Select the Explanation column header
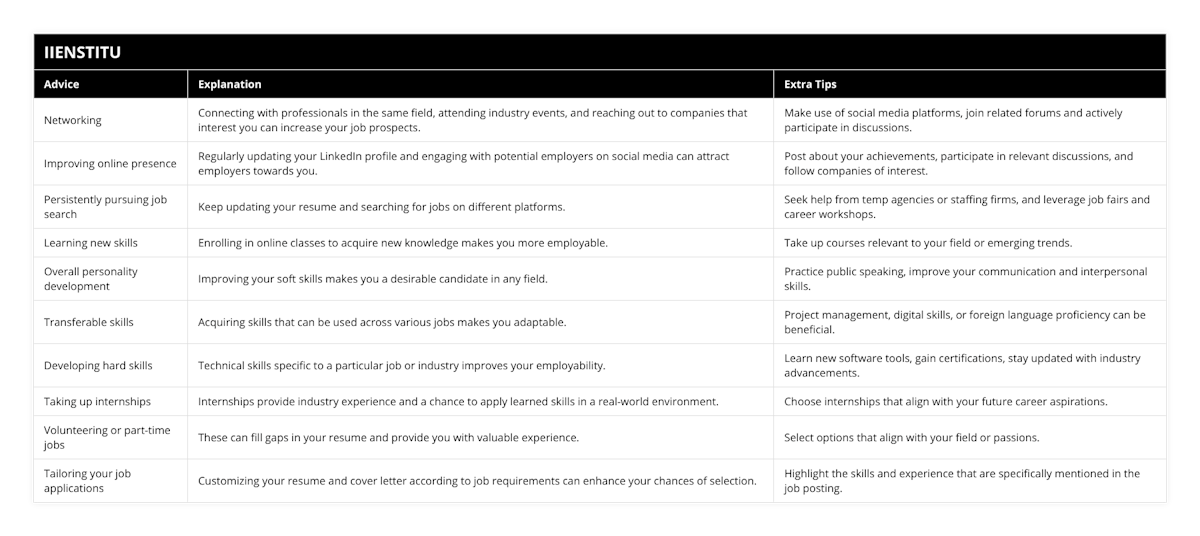The image size is (1200, 536). click(230, 84)
